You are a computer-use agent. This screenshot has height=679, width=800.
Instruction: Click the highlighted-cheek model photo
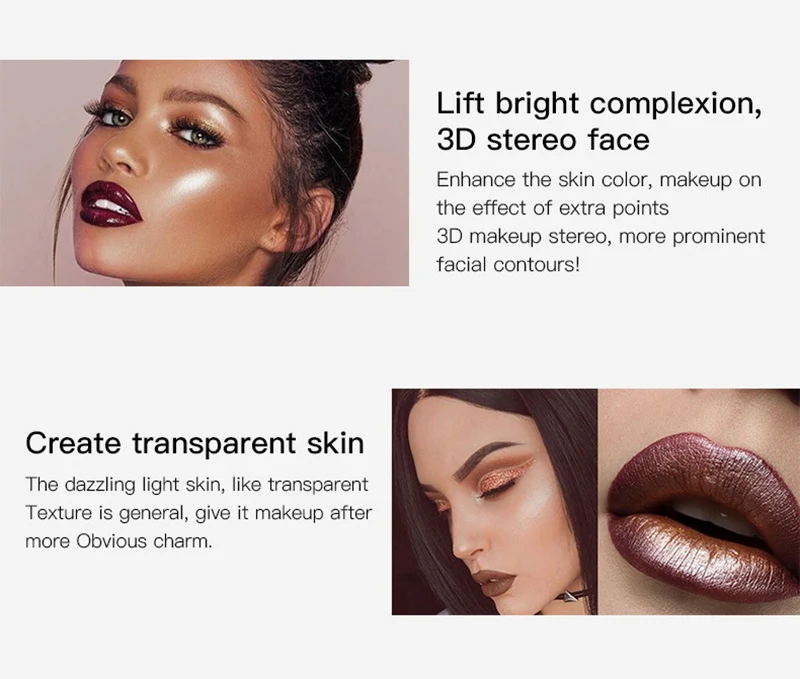204,173
